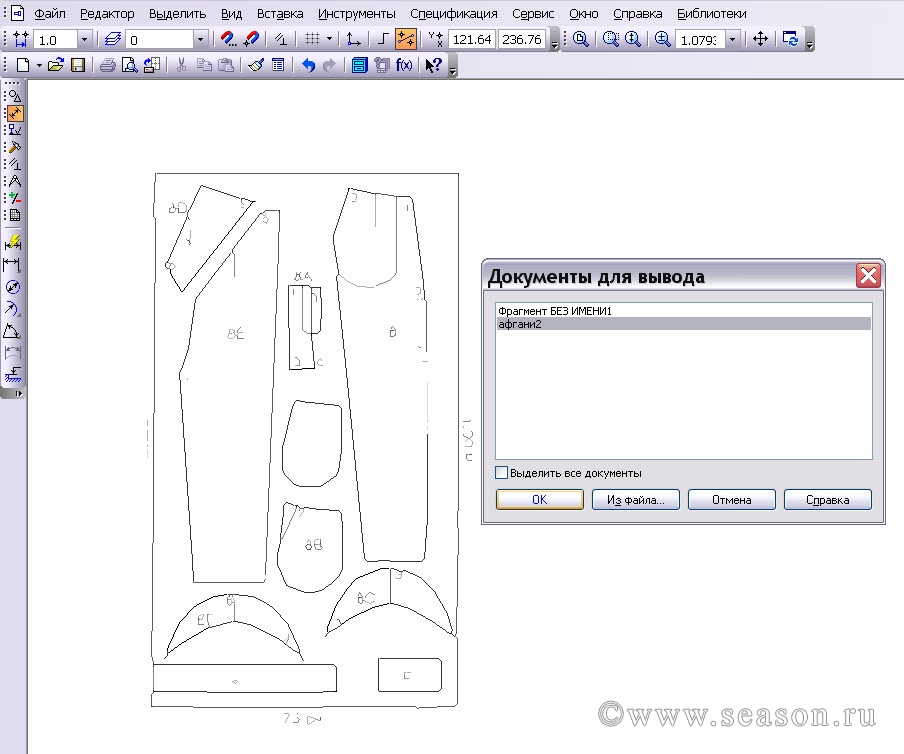Open the Инструменты menu
Image resolution: width=904 pixels, height=754 pixels.
click(356, 14)
